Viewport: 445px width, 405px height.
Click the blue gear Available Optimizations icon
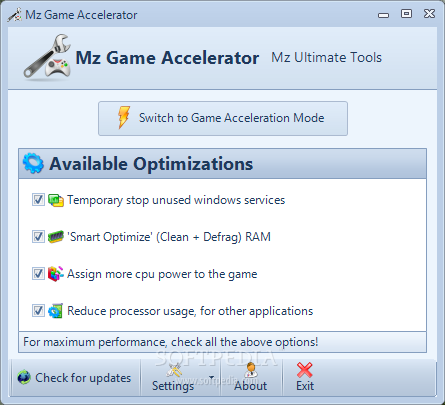(x=33, y=163)
